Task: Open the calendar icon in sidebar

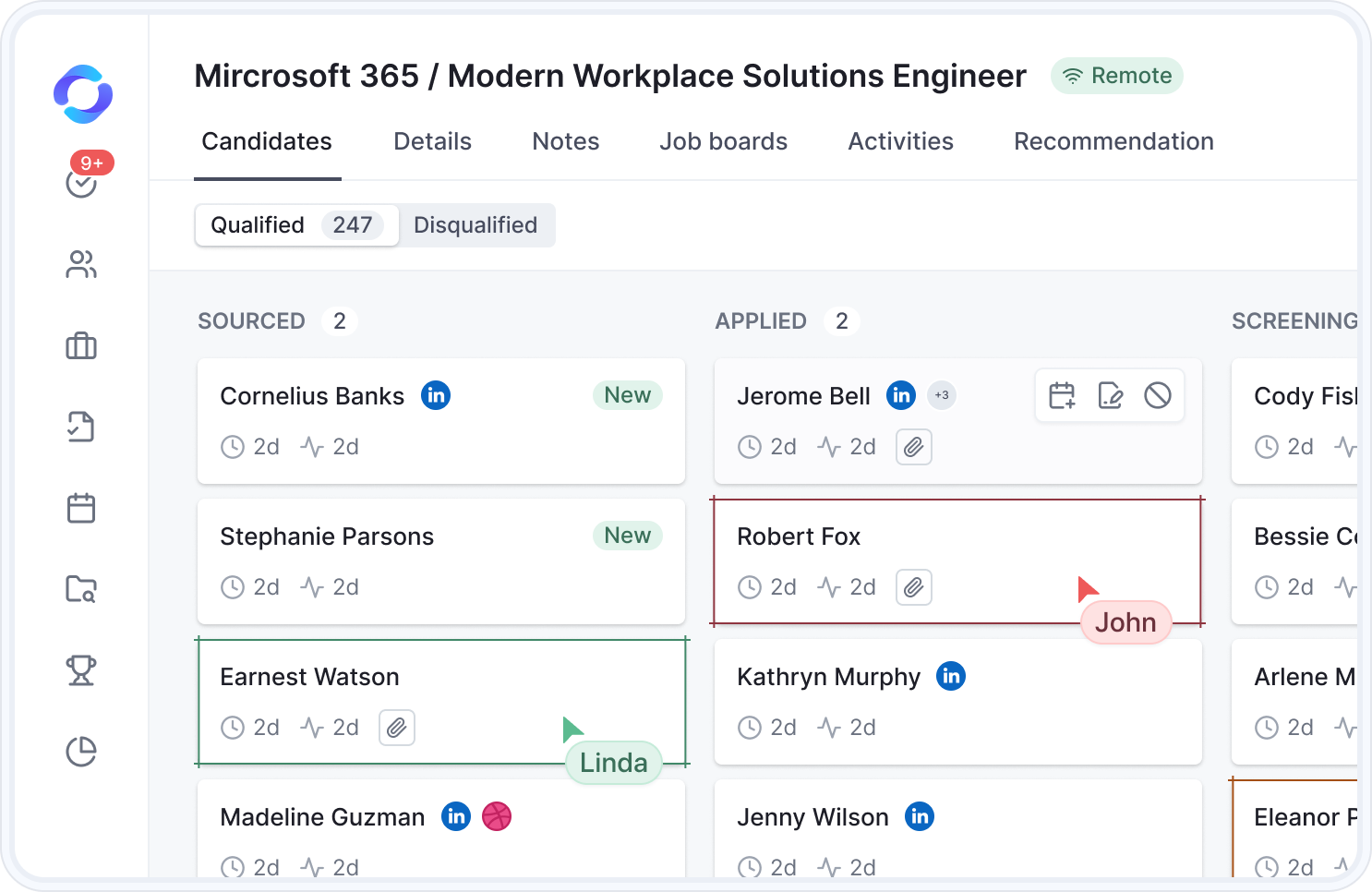Action: tap(81, 508)
